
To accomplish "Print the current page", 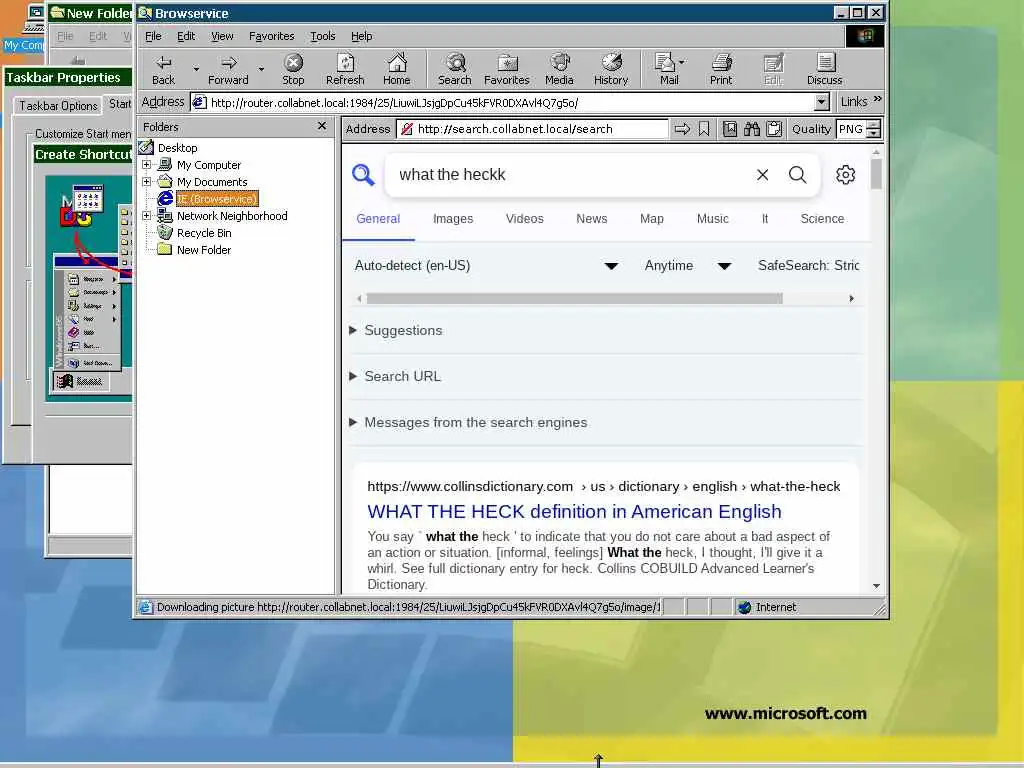I will [721, 69].
